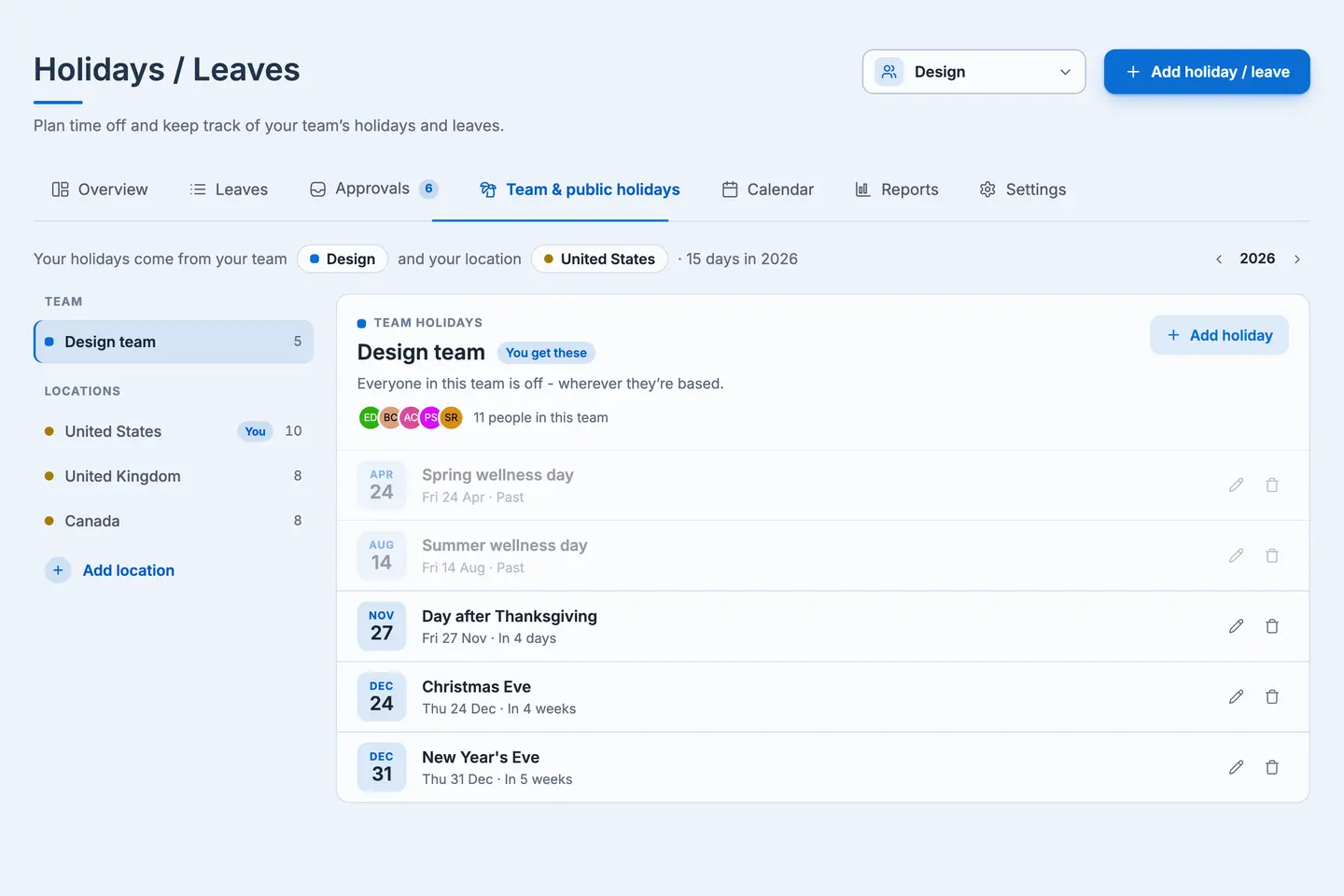
Task: Click the '15 days in 2026' text
Action: (742, 259)
